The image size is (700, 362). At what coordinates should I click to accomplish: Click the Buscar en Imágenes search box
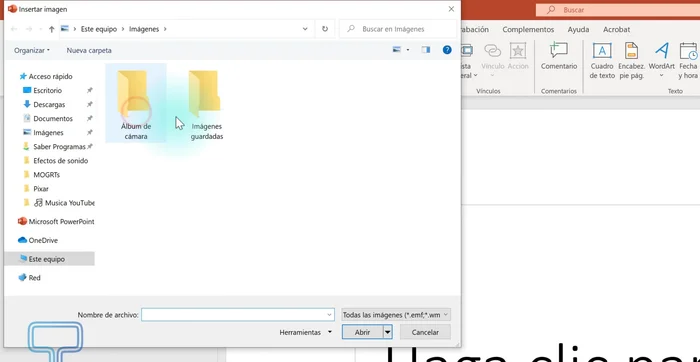(x=398, y=29)
